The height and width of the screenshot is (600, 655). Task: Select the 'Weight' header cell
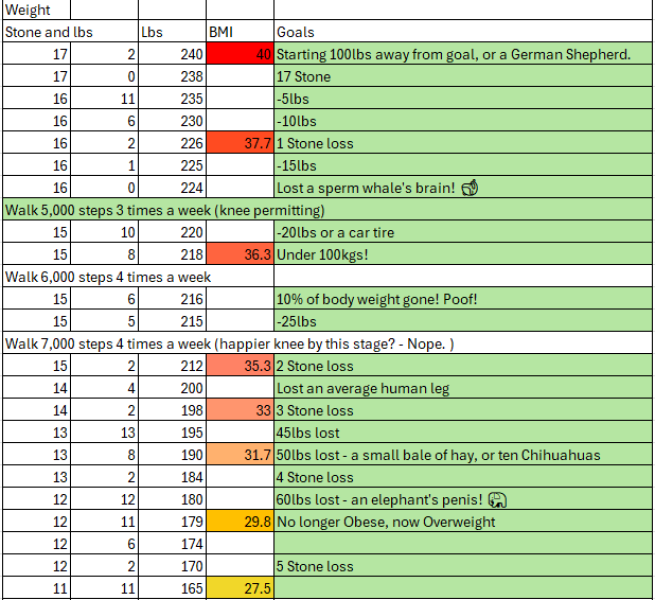click(x=37, y=10)
